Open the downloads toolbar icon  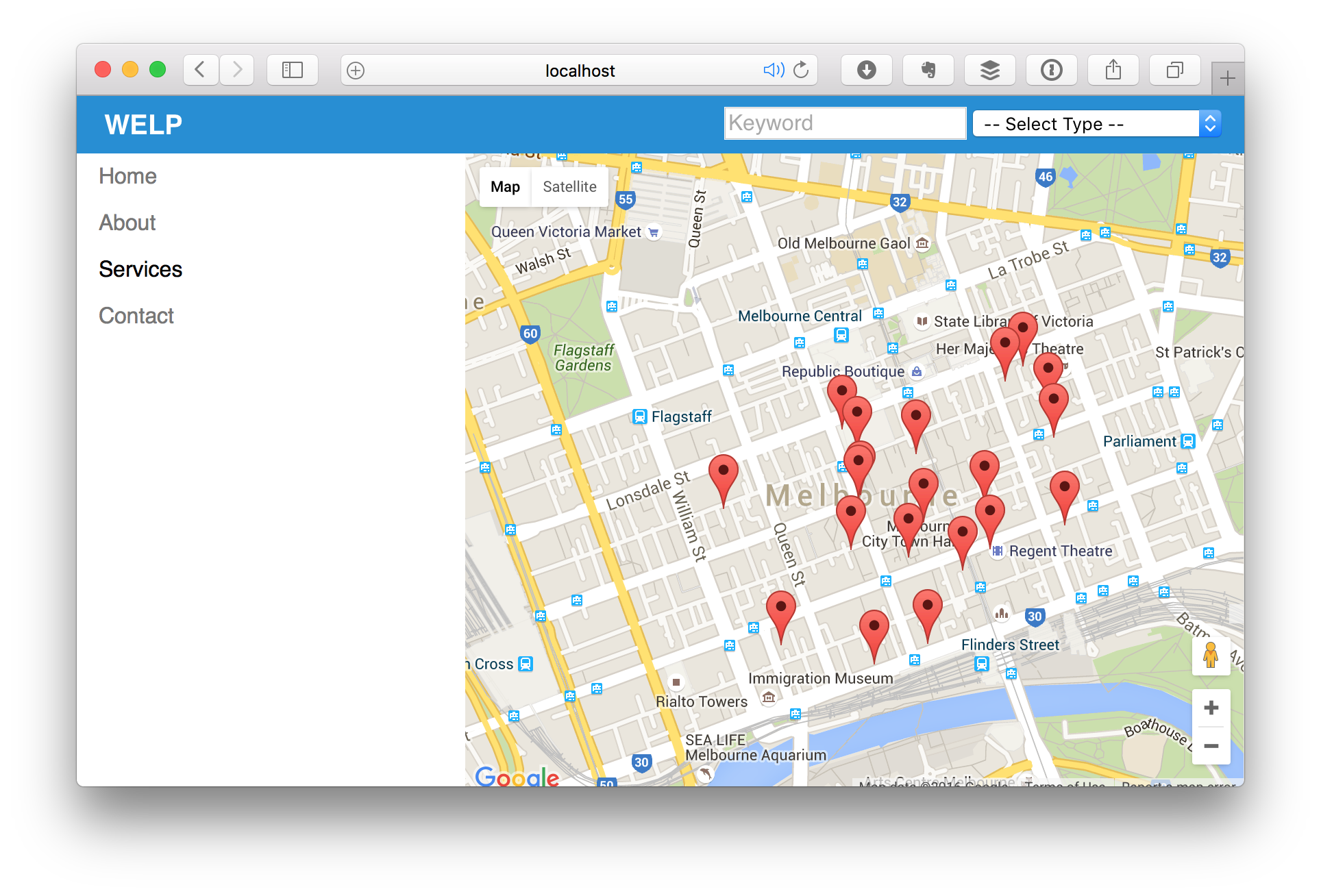pyautogui.click(x=866, y=70)
